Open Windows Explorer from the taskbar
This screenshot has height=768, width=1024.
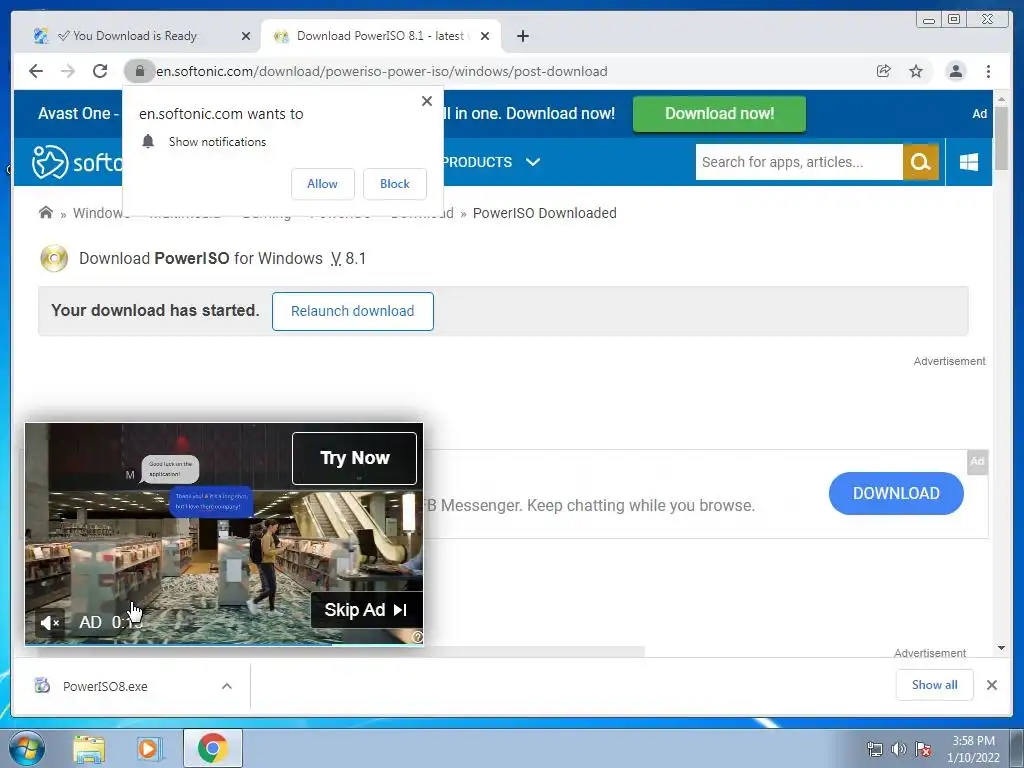click(89, 749)
